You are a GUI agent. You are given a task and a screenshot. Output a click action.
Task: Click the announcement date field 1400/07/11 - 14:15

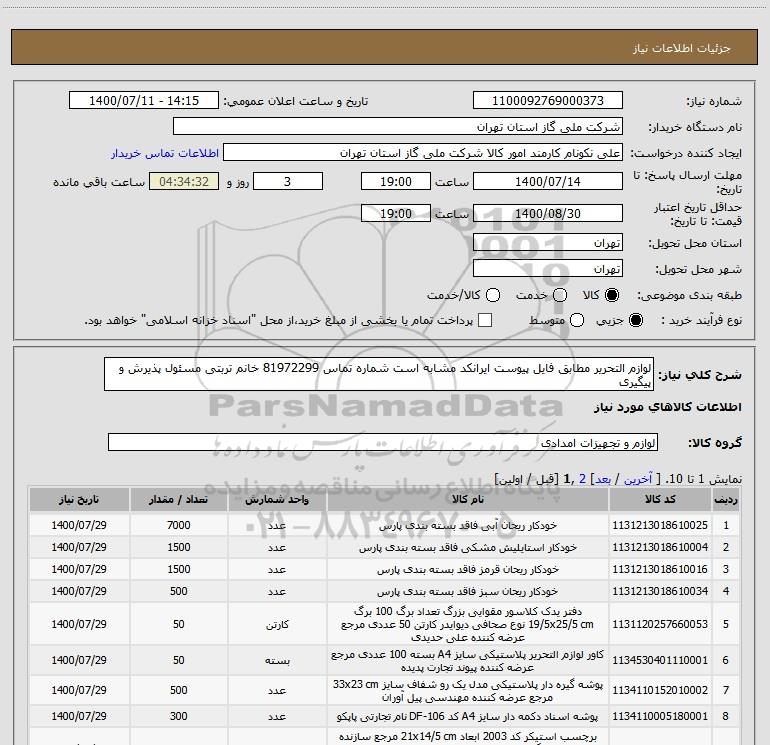pos(144,100)
